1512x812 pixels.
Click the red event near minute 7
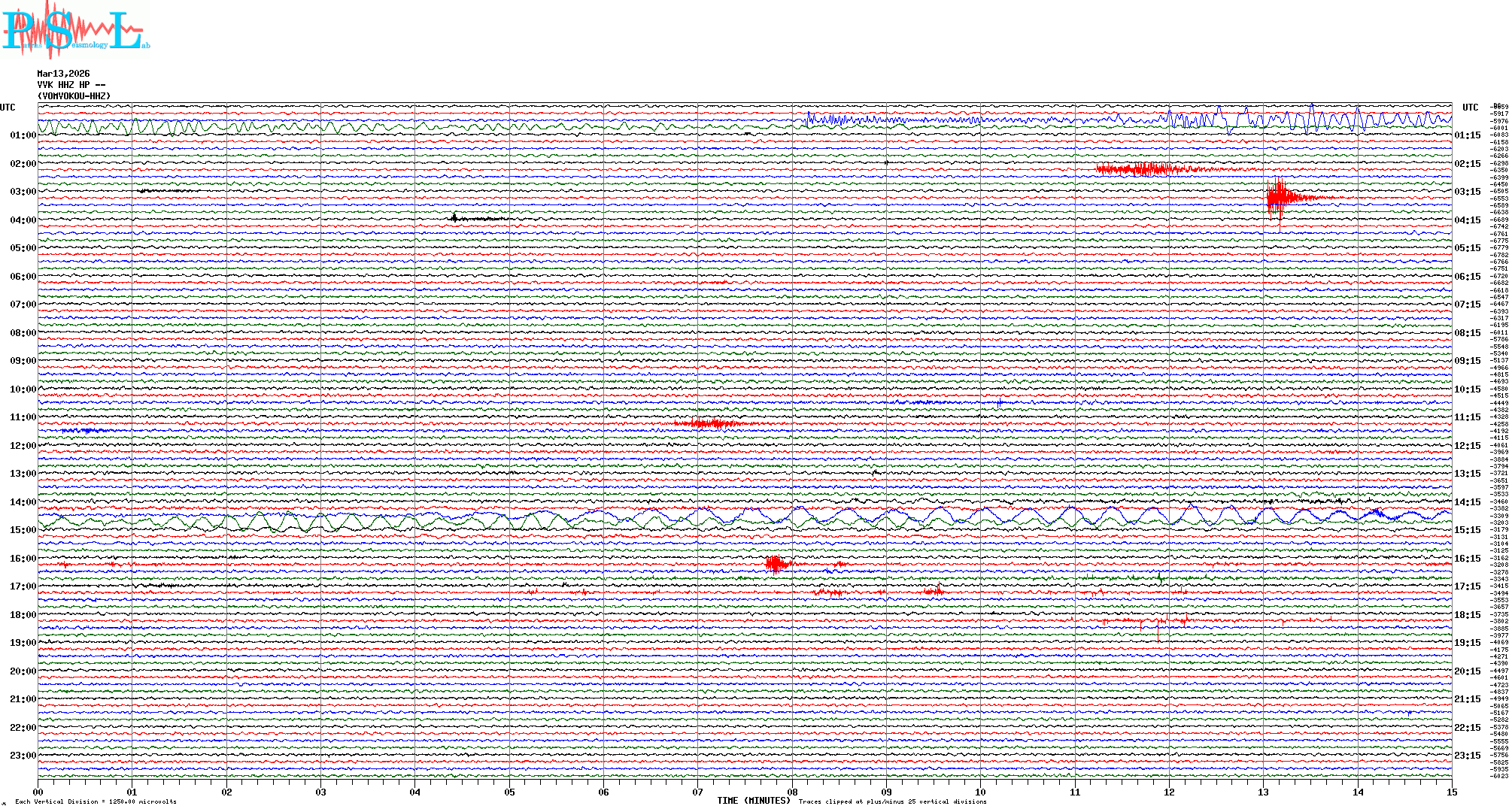click(x=711, y=424)
